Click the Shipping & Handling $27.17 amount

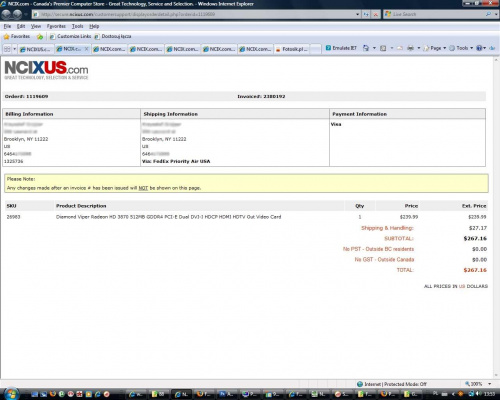pyautogui.click(x=478, y=228)
